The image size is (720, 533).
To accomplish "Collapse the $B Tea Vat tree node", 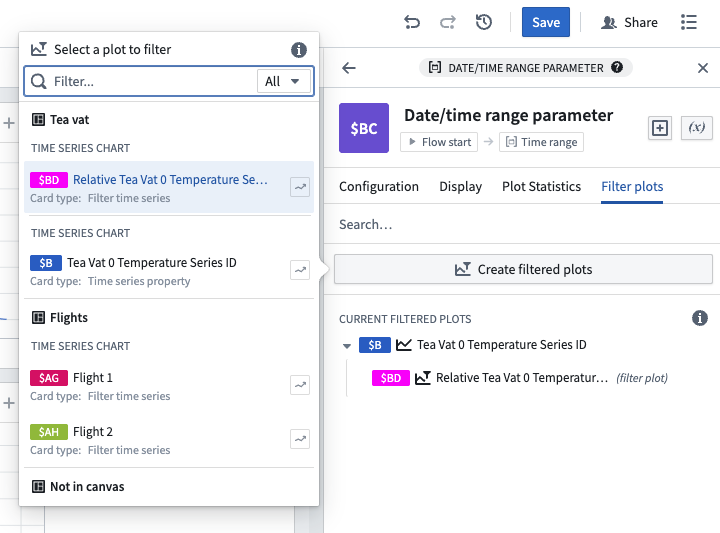I will coord(347,346).
